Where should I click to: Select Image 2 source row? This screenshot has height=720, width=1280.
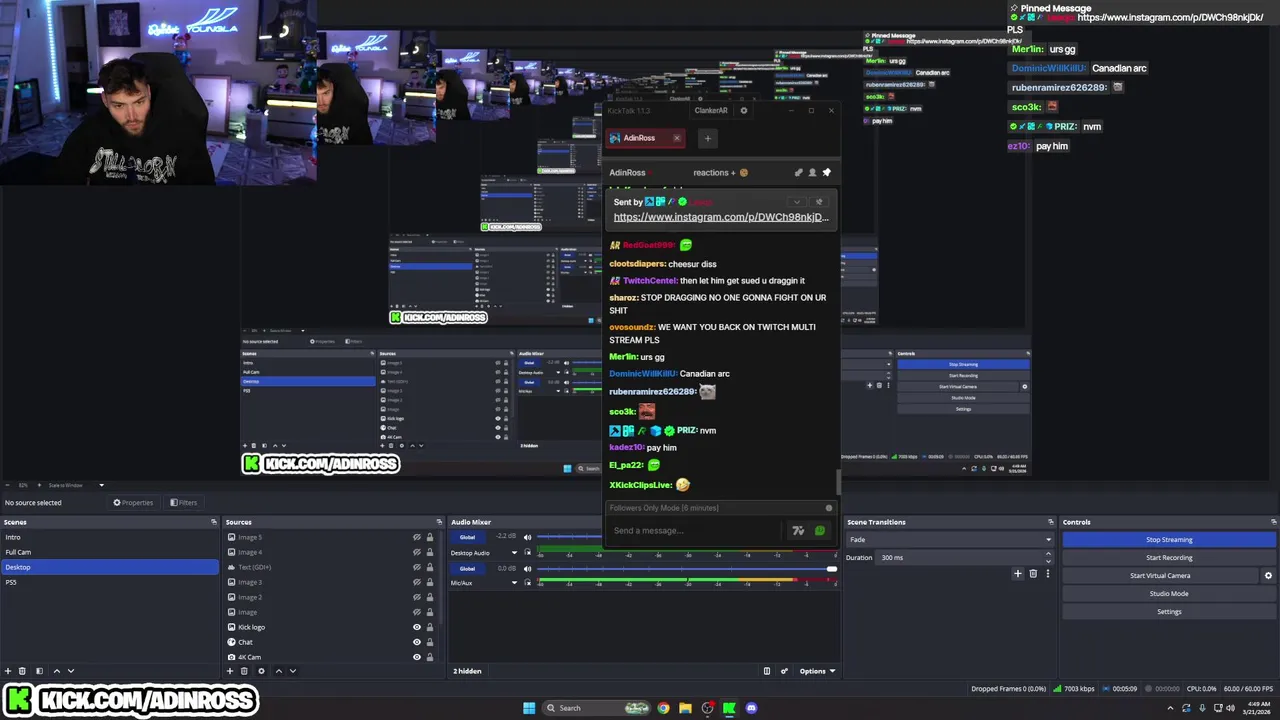point(330,597)
